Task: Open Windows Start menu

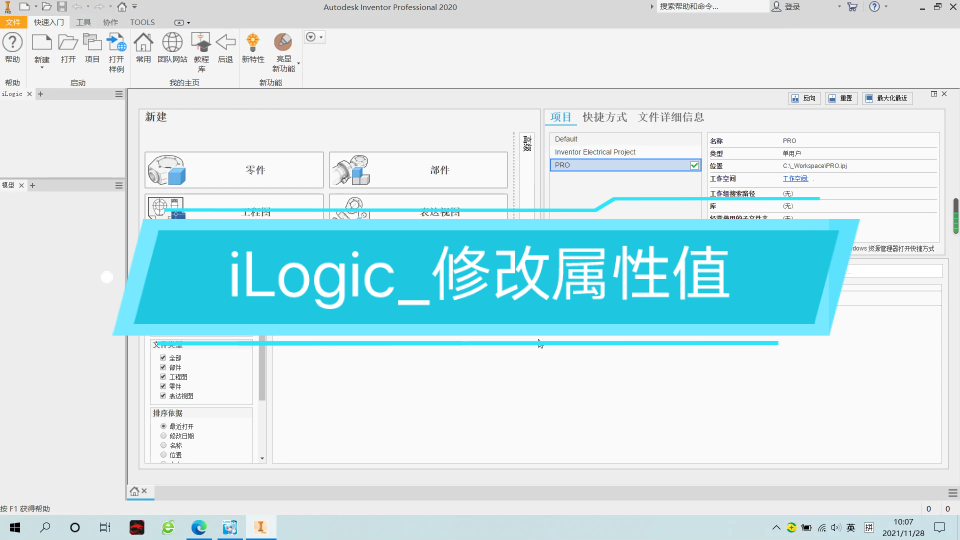Action: coord(15,527)
